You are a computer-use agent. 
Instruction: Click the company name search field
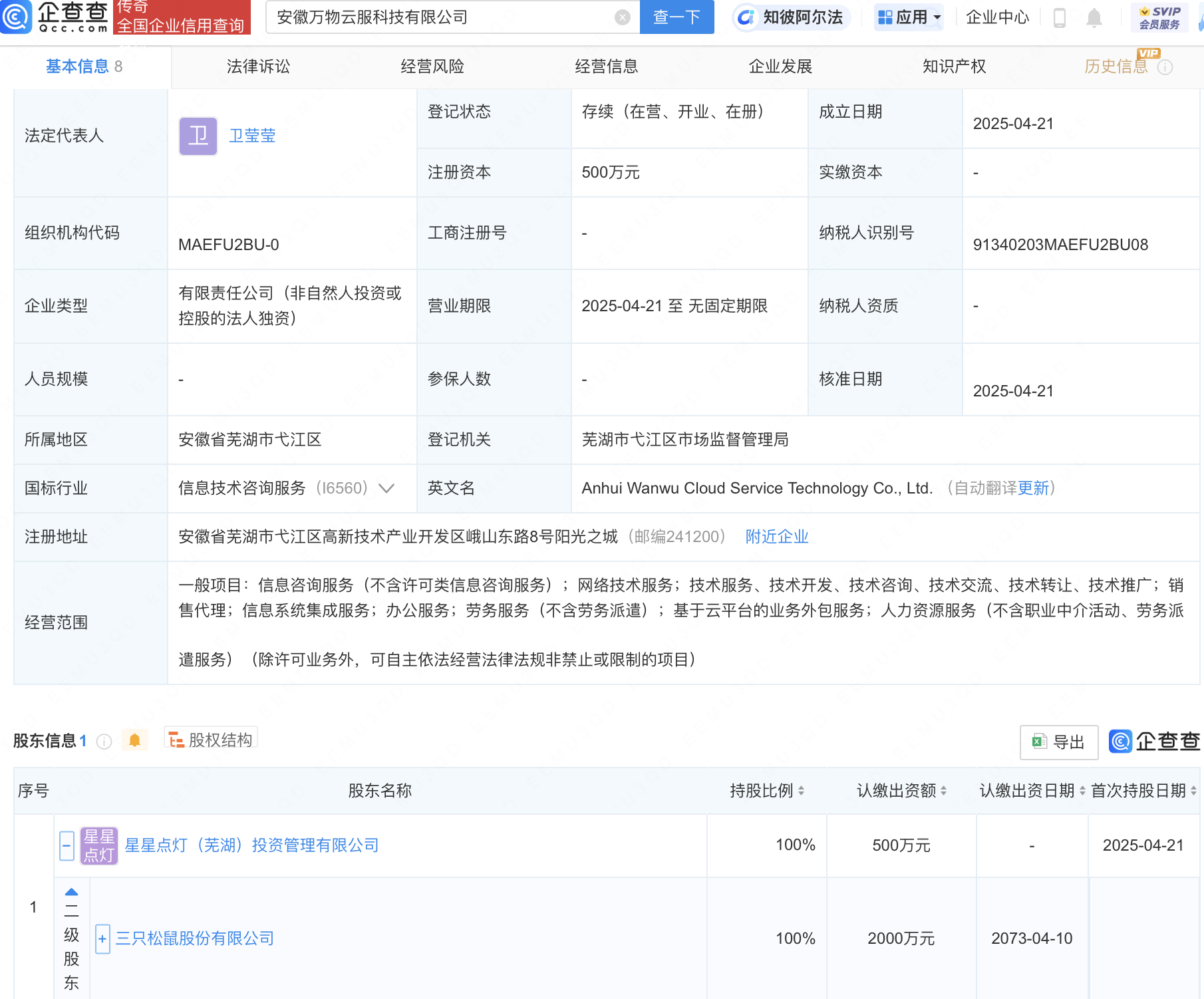tap(439, 17)
